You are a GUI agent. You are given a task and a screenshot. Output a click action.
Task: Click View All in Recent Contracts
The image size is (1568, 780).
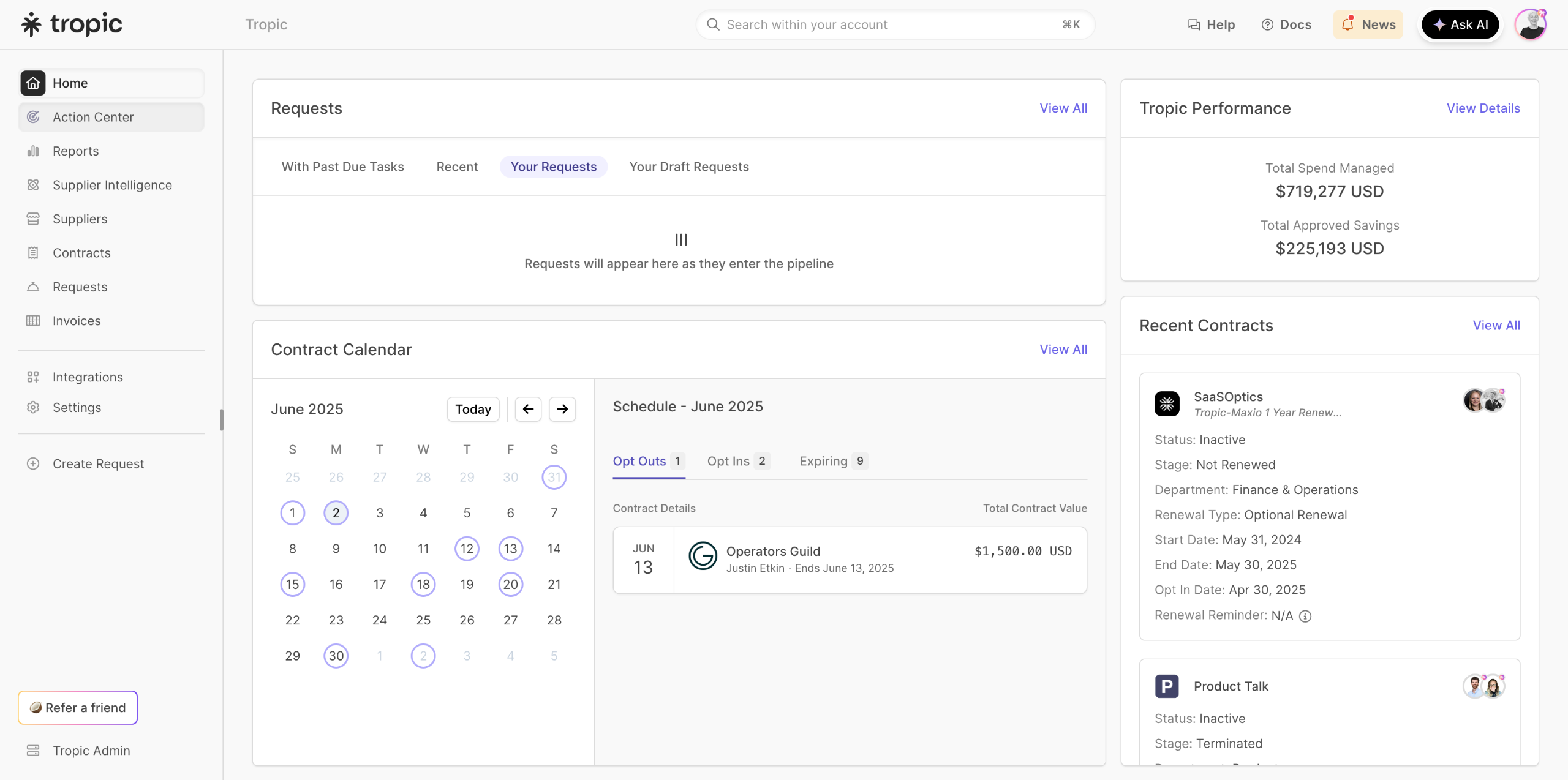click(1496, 326)
